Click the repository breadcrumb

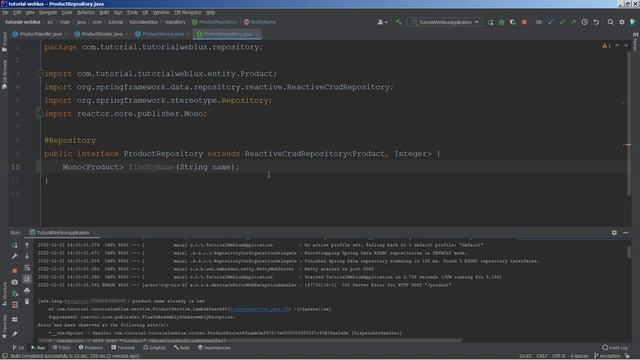point(175,22)
